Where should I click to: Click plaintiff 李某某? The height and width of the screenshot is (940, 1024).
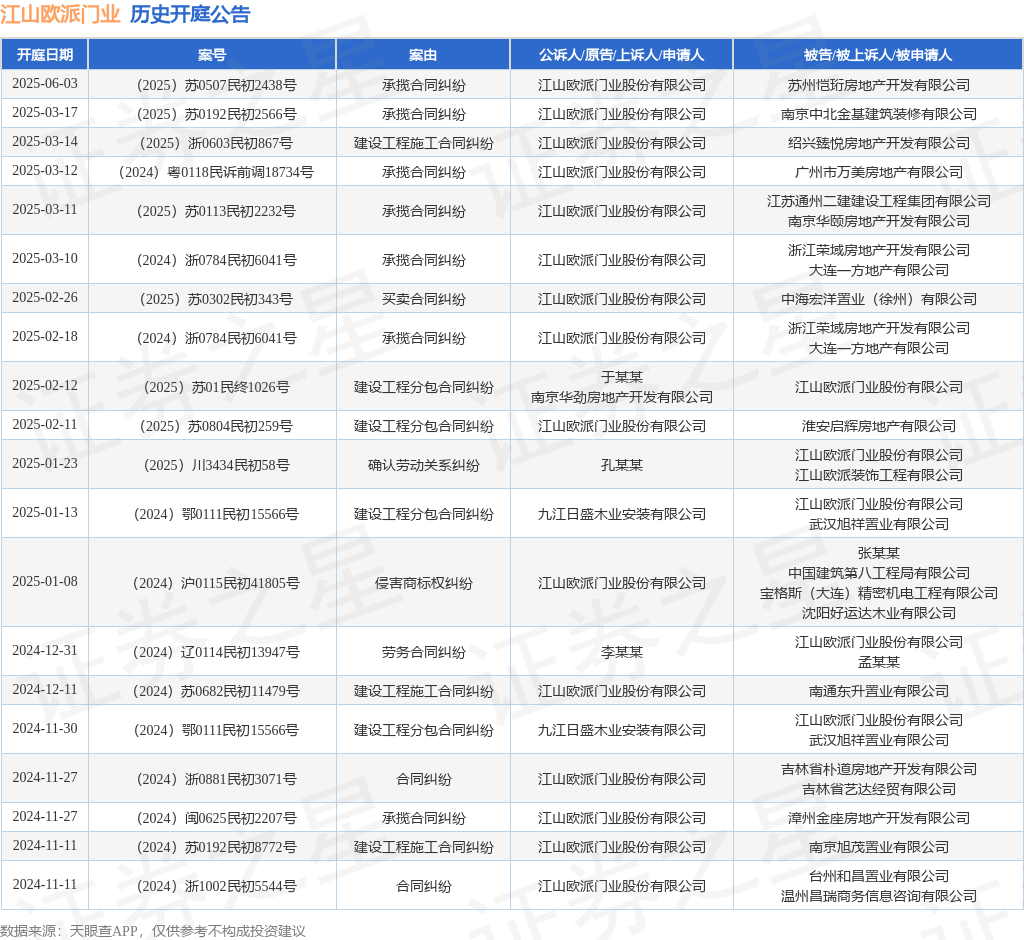pos(622,652)
